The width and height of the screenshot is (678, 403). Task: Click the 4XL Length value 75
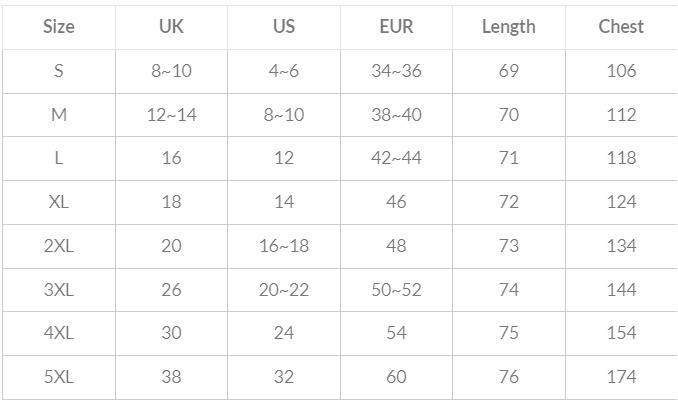[508, 334]
